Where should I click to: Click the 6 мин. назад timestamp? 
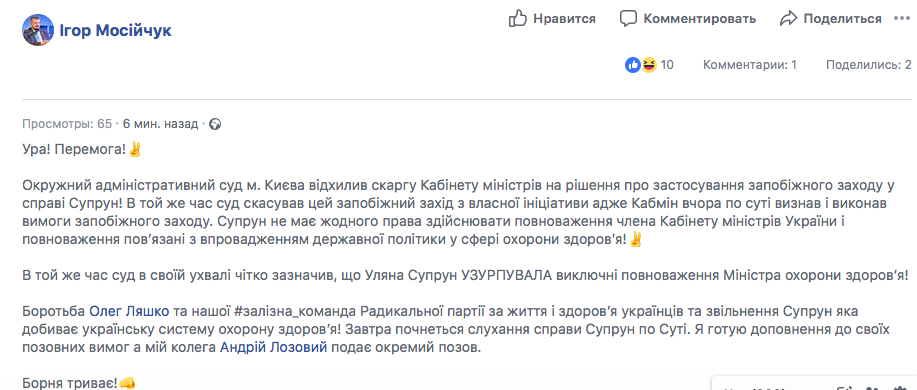(160, 124)
